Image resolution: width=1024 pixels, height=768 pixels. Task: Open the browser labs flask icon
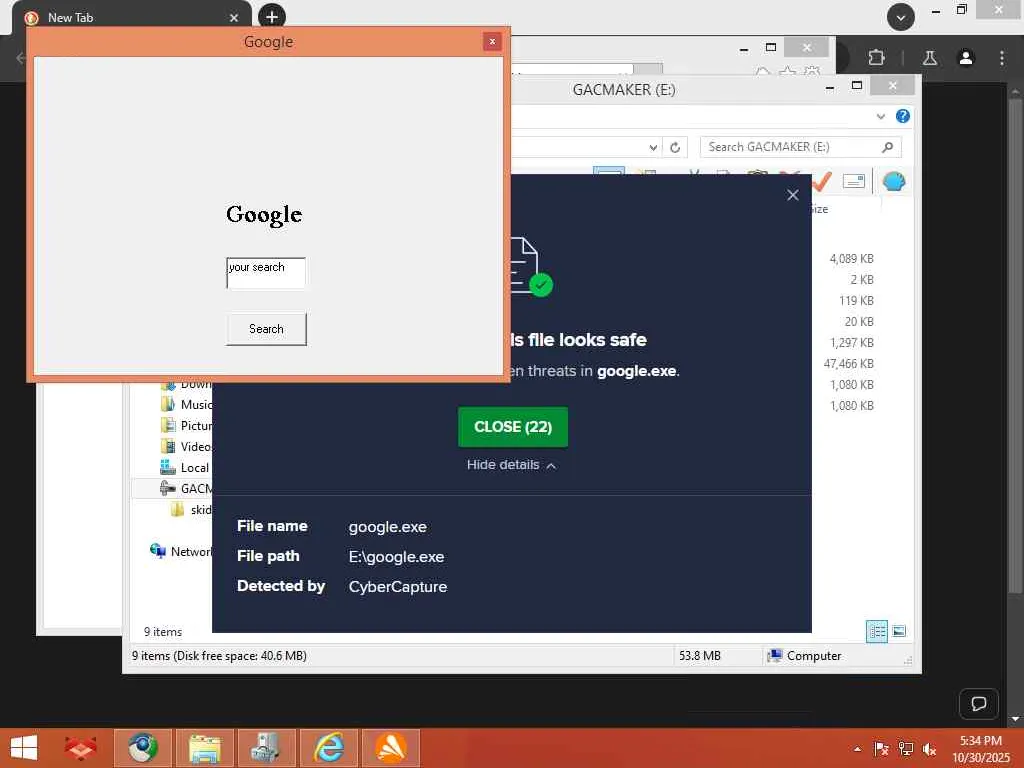coord(930,58)
